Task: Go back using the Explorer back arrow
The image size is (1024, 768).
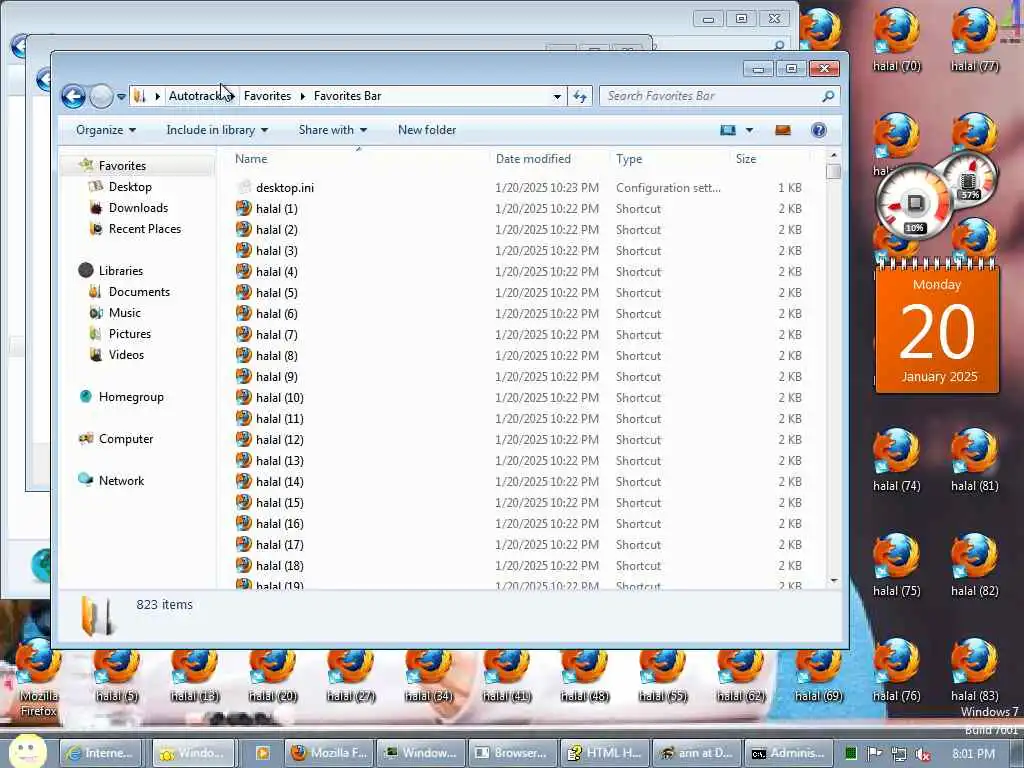Action: click(x=73, y=97)
